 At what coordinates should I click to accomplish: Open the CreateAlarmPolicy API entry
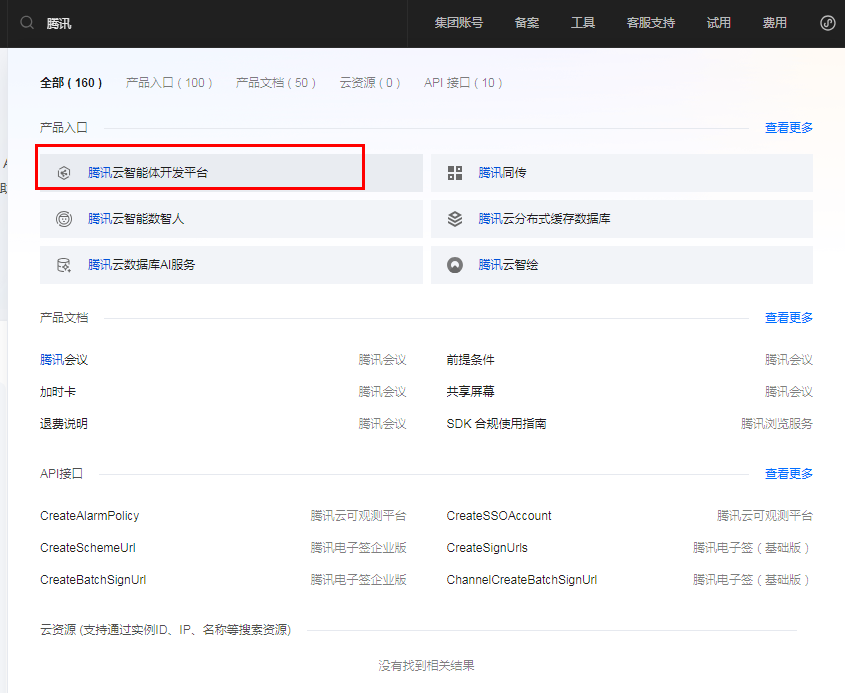89,516
